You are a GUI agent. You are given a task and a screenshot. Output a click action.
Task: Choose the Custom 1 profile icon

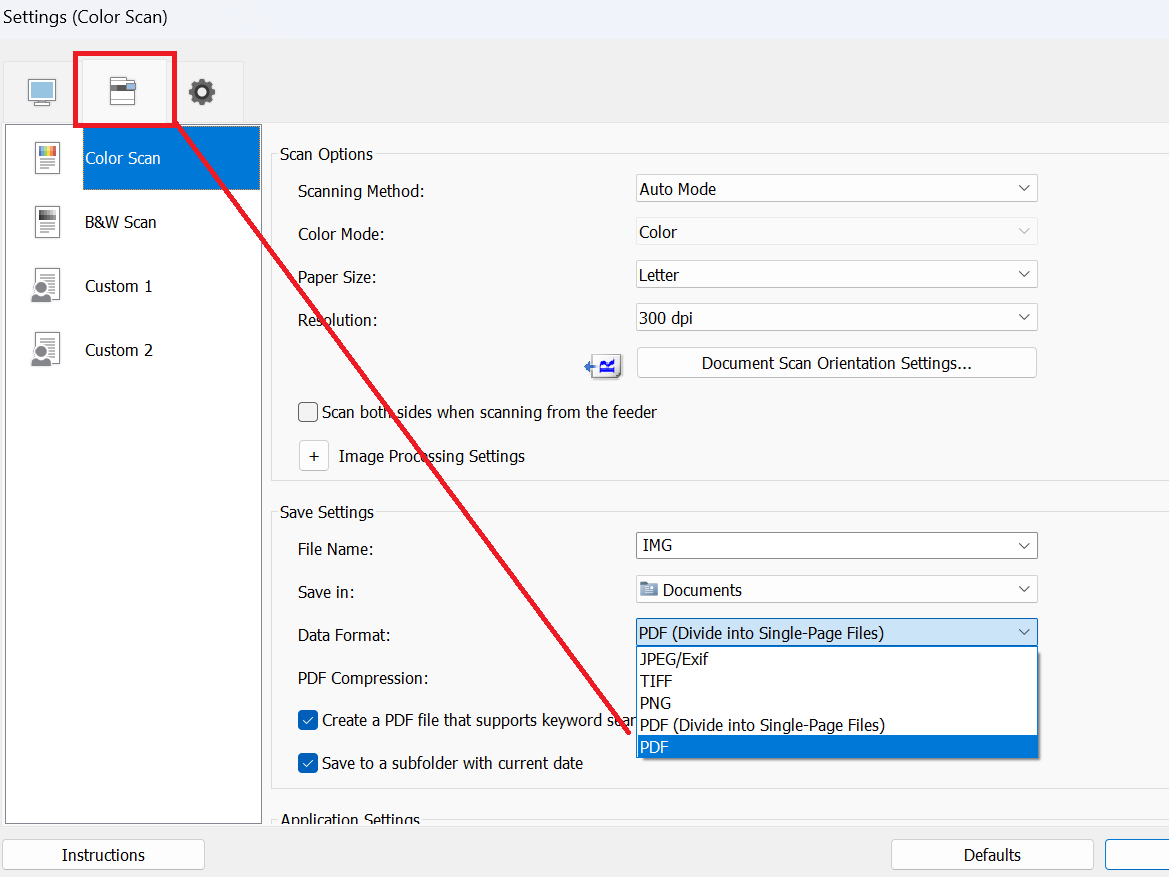(47, 286)
